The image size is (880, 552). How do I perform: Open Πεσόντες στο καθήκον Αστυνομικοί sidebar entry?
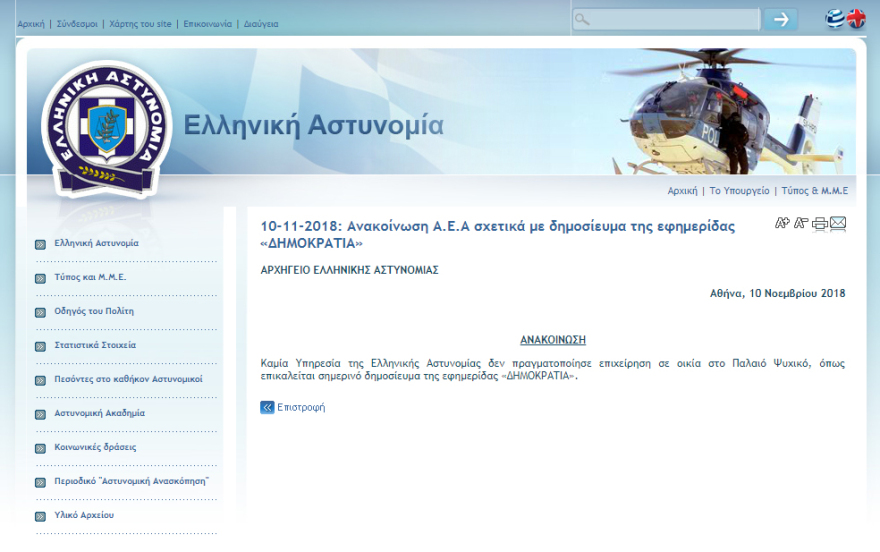(x=129, y=379)
